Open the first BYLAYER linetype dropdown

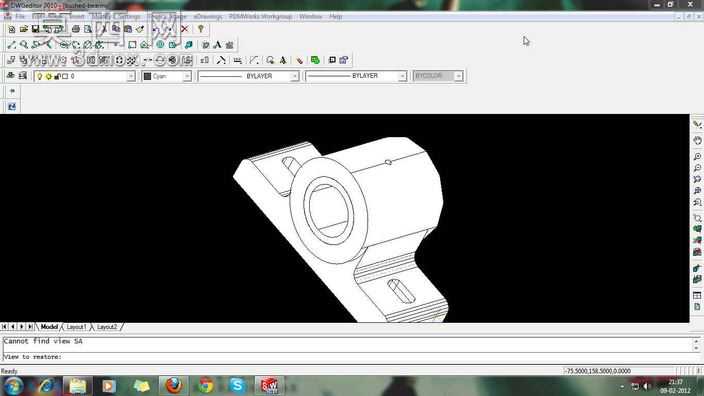click(x=294, y=76)
